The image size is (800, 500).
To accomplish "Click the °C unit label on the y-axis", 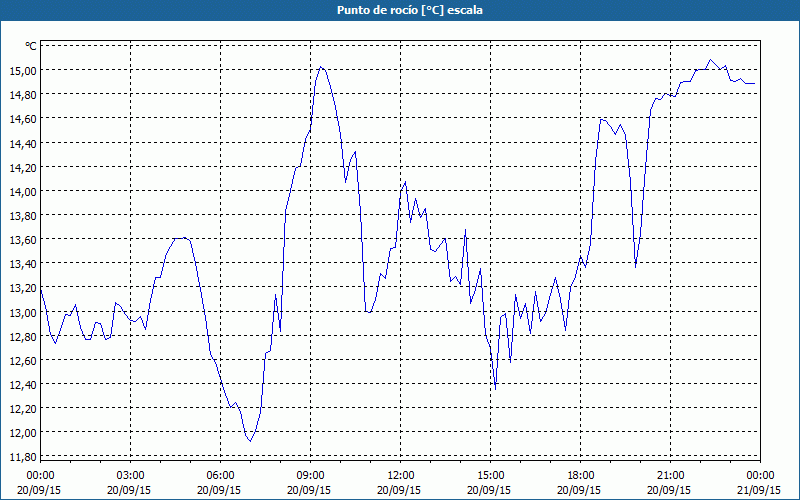I will (x=31, y=46).
